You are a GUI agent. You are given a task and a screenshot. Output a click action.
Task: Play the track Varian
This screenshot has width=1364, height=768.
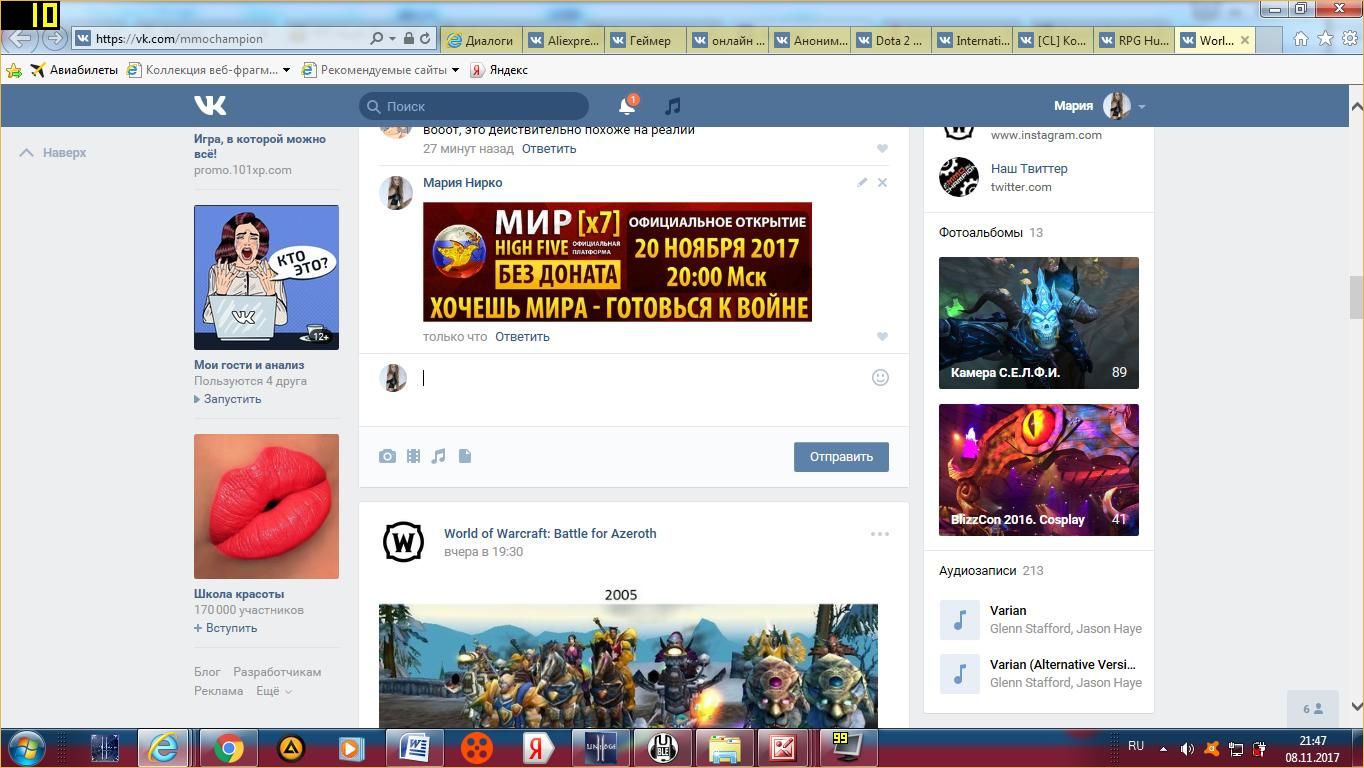pyautogui.click(x=959, y=620)
